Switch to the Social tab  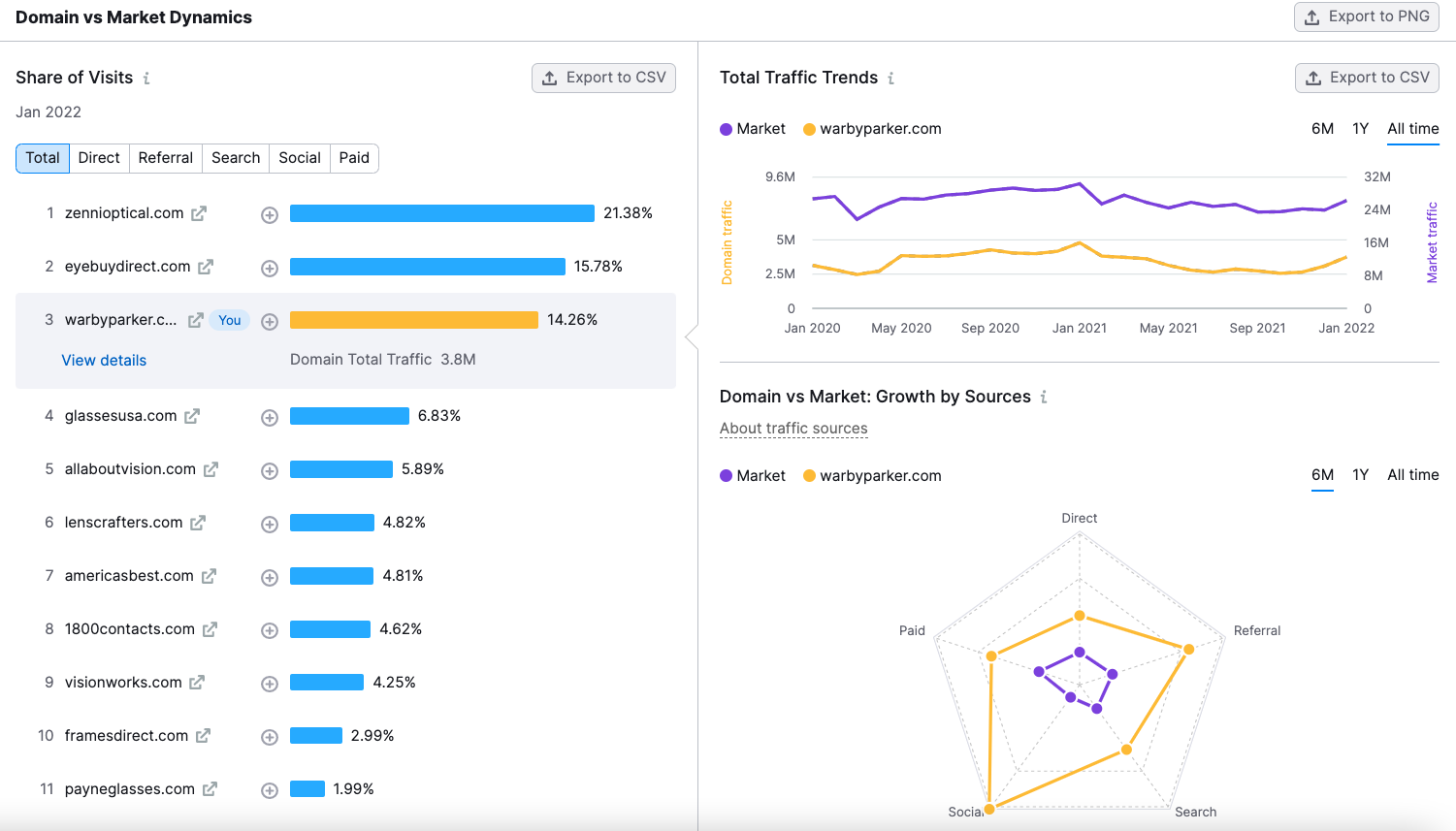click(x=300, y=158)
